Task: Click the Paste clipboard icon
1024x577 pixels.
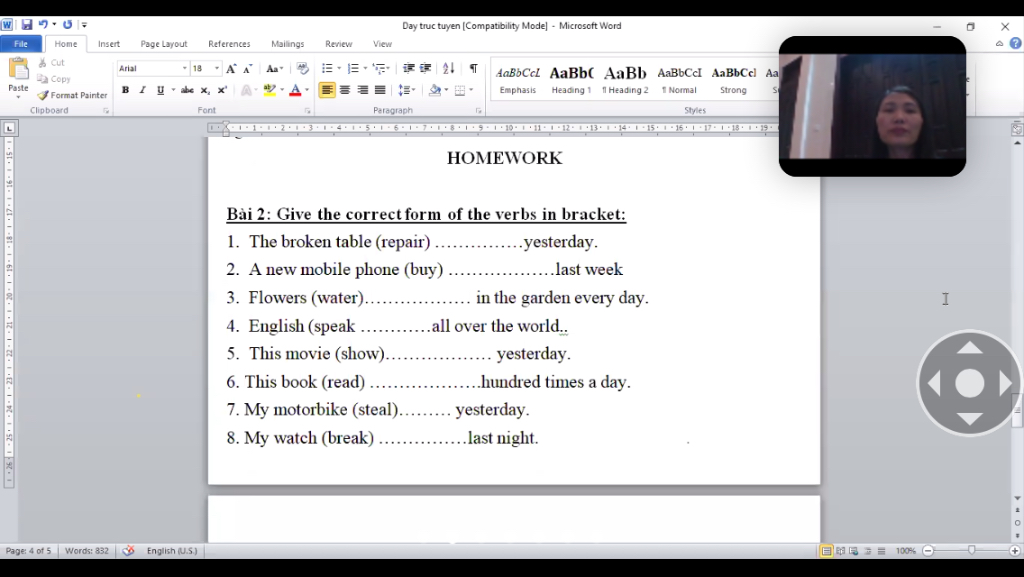Action: [18, 69]
